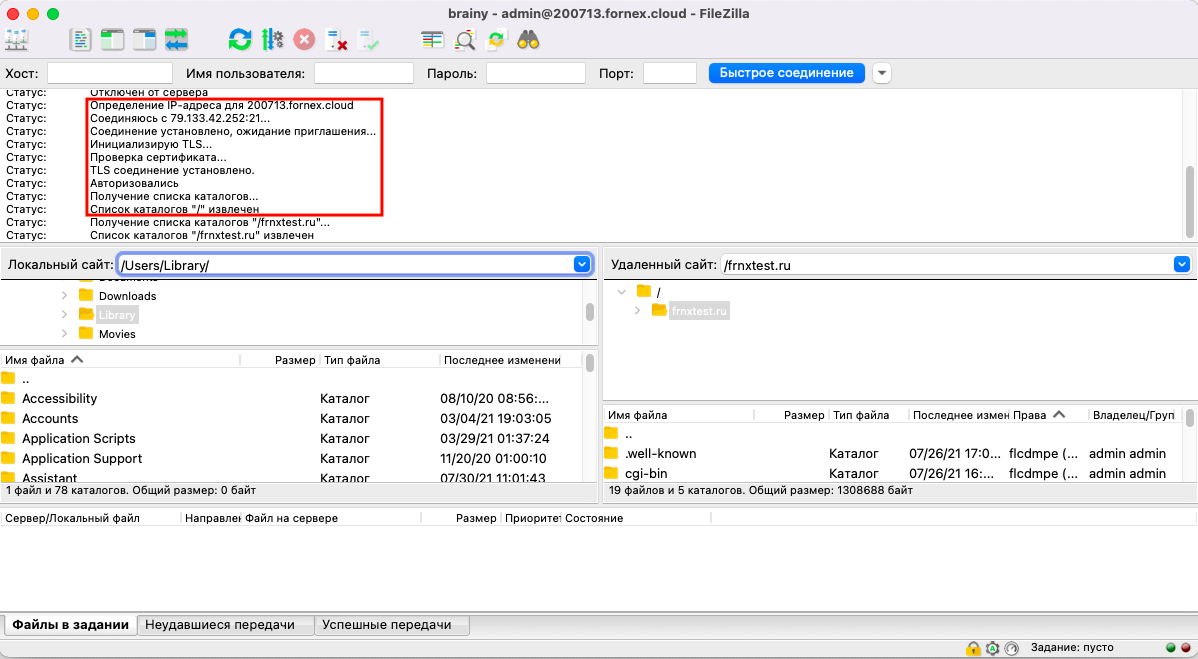Toggle the transfer queue display
1198x659 pixels.
[176, 40]
